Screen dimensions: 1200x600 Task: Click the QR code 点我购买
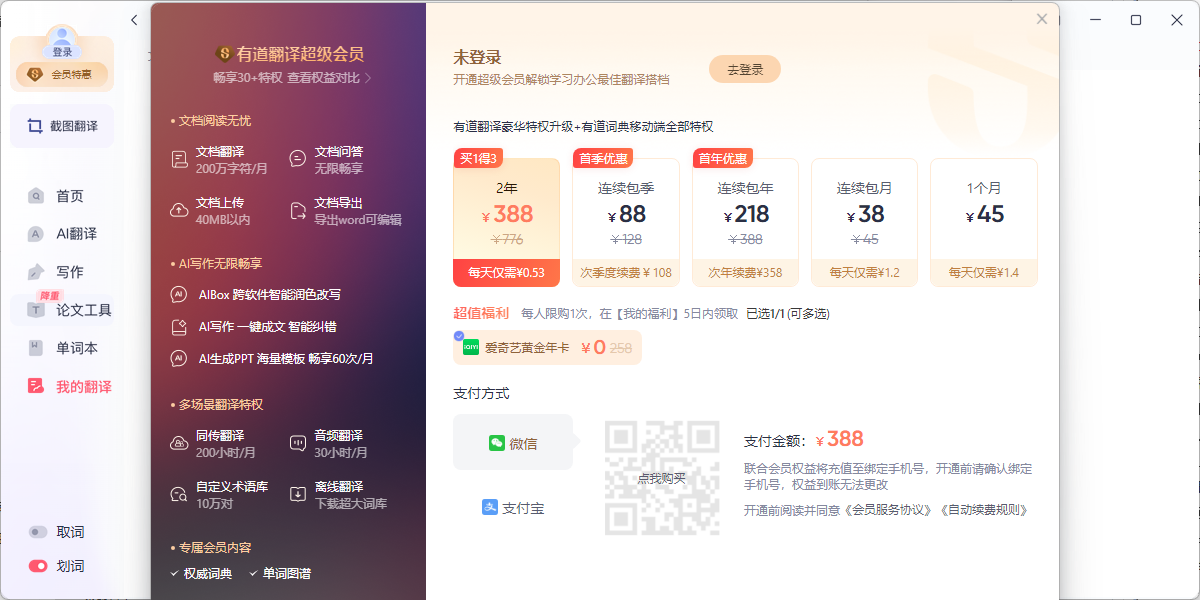pyautogui.click(x=662, y=478)
